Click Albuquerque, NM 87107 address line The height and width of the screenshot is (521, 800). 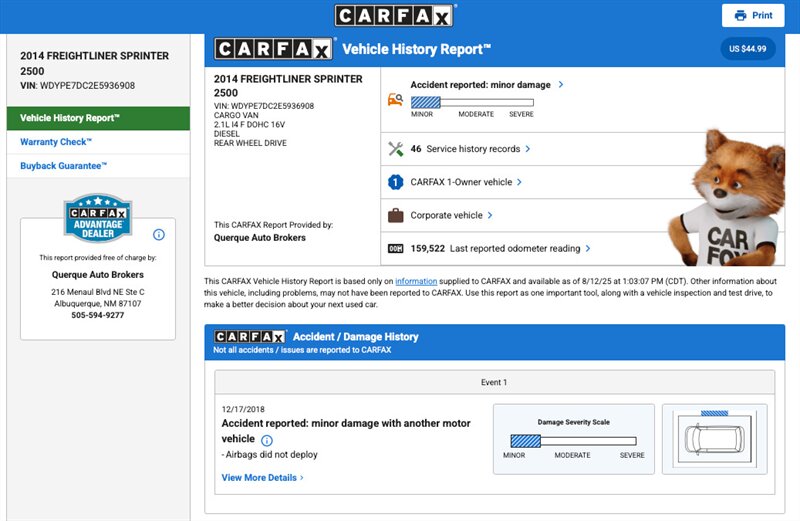tap(97, 304)
